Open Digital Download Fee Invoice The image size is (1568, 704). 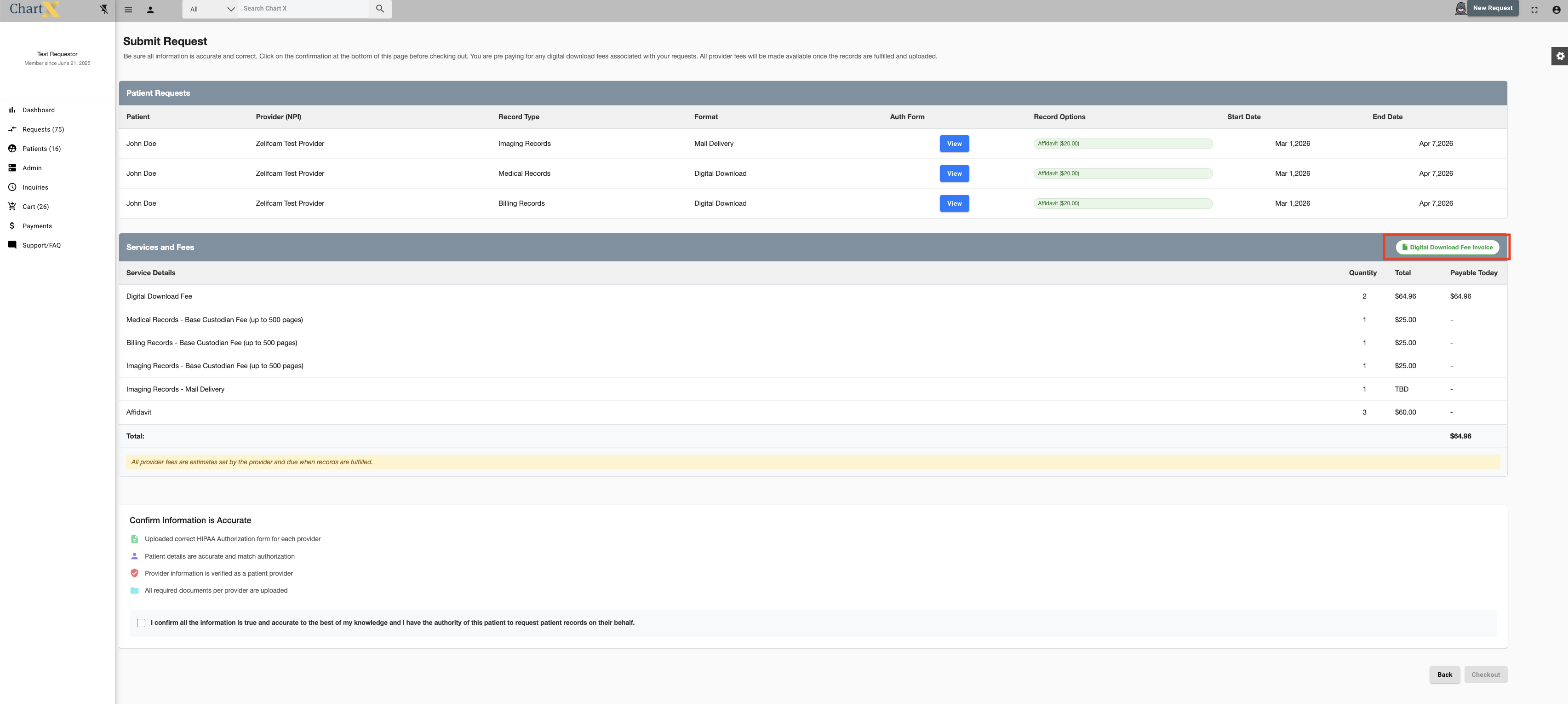pyautogui.click(x=1447, y=247)
